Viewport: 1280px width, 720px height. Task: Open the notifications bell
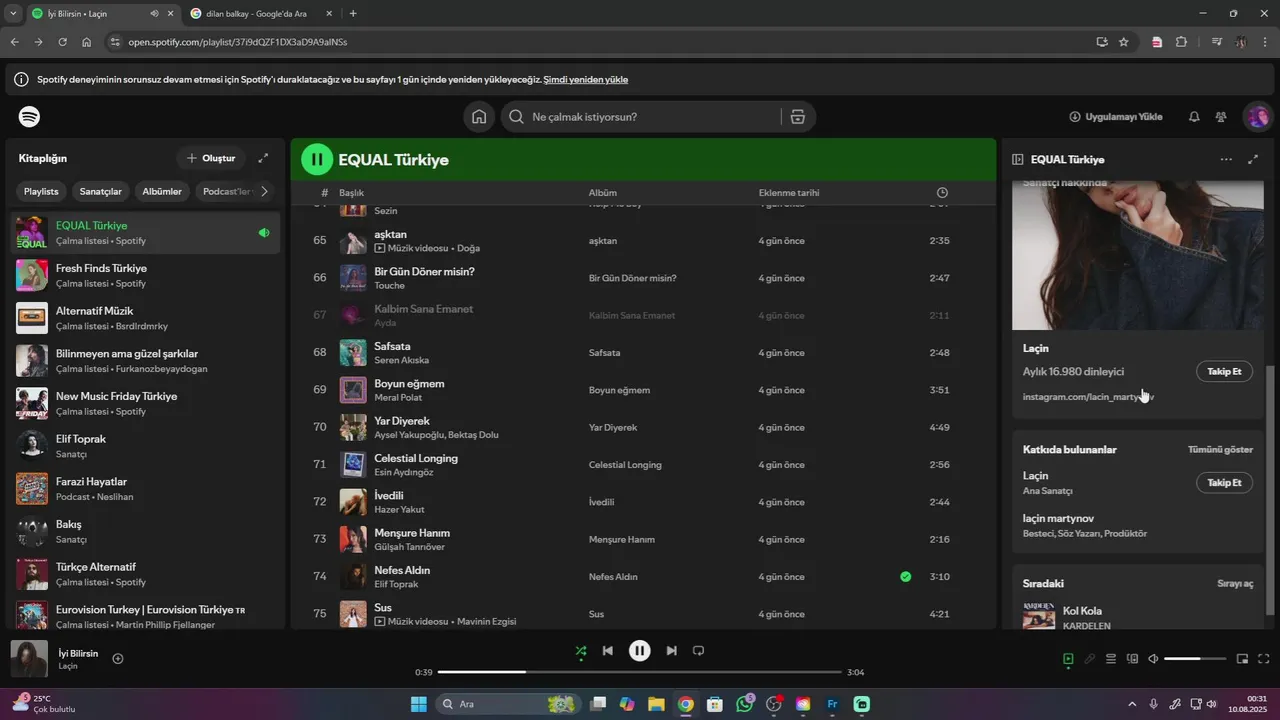pos(1194,117)
